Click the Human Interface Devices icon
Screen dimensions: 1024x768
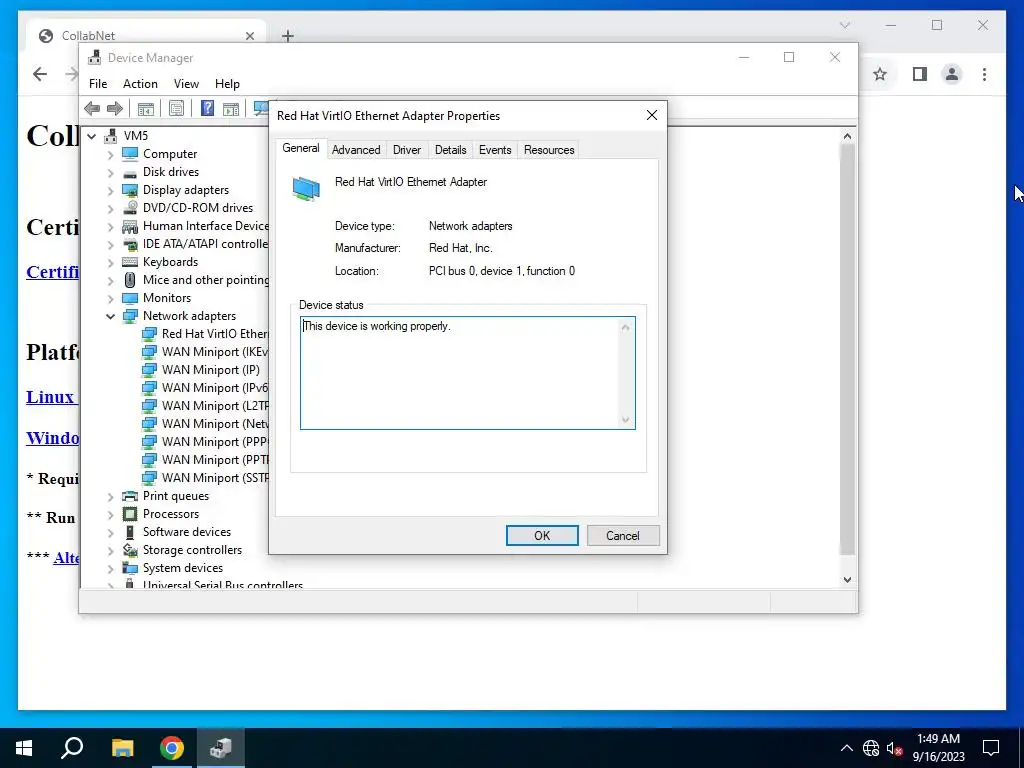tap(131, 226)
